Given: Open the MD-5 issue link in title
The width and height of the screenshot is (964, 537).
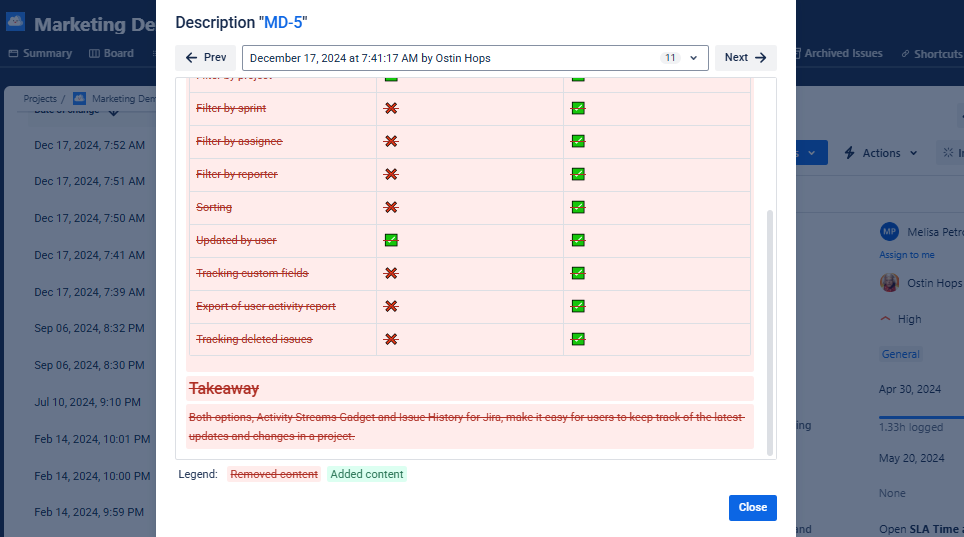Looking at the screenshot, I should pos(283,23).
